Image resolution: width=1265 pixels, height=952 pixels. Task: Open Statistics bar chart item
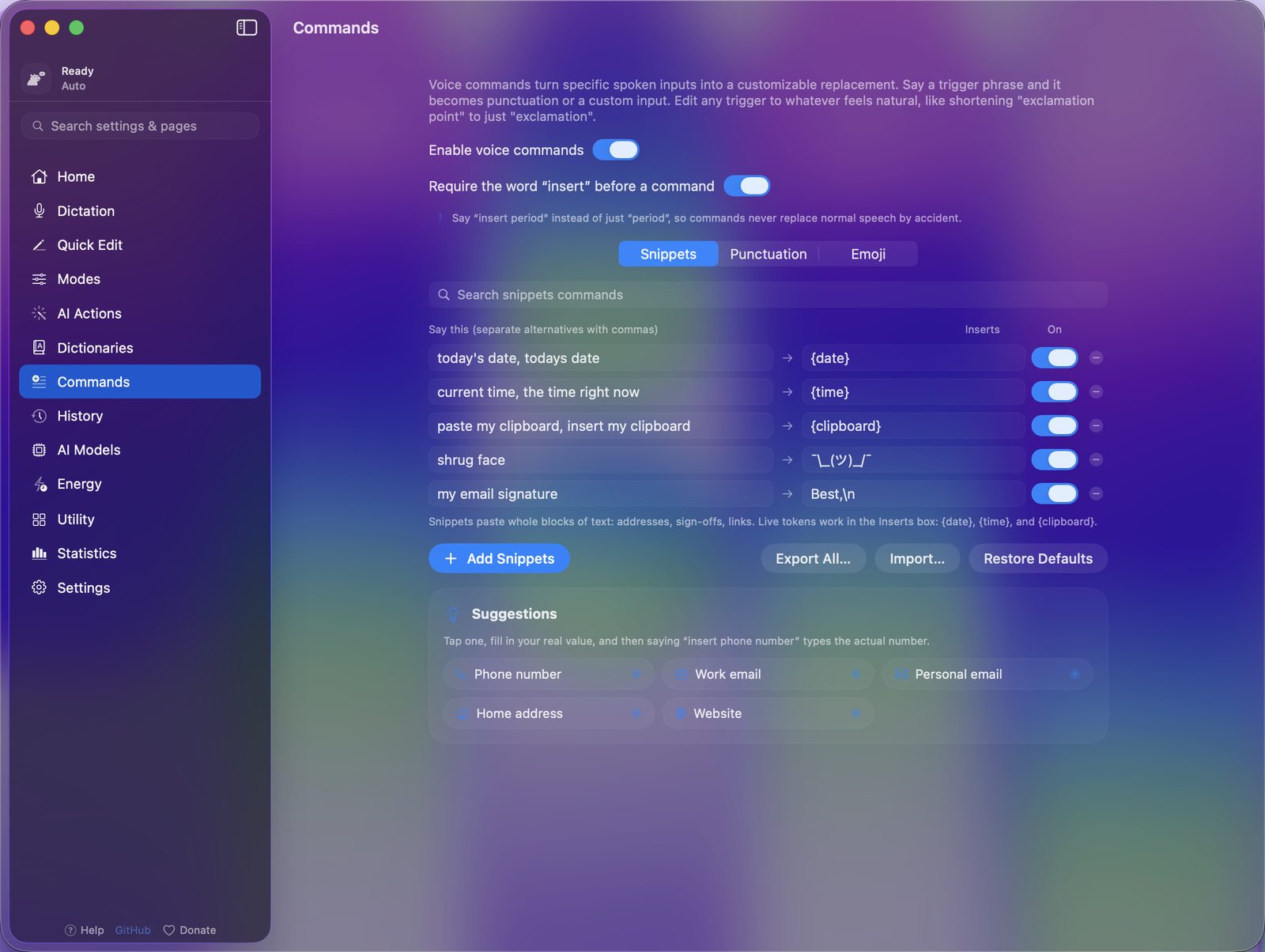tap(140, 553)
